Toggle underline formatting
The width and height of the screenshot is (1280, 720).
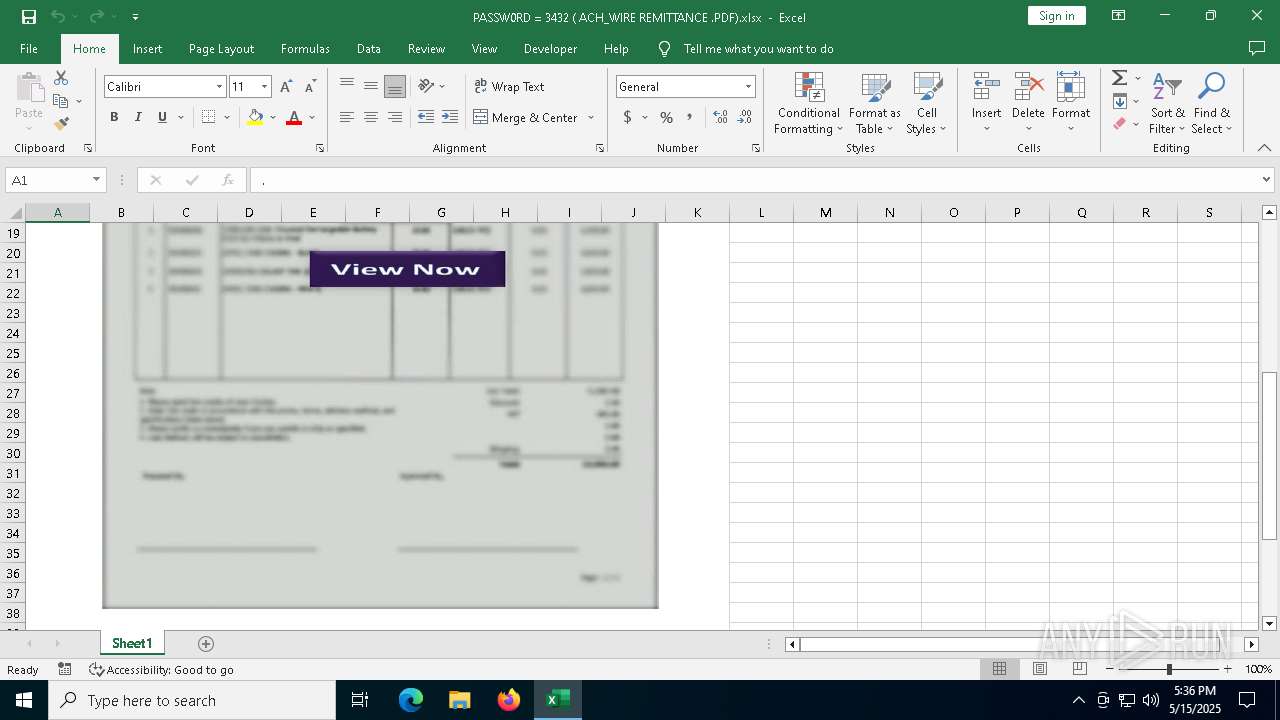pos(162,117)
